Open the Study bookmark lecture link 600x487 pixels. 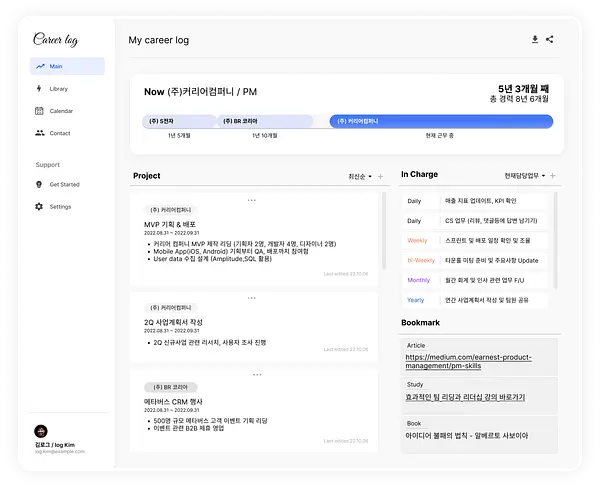(465, 397)
